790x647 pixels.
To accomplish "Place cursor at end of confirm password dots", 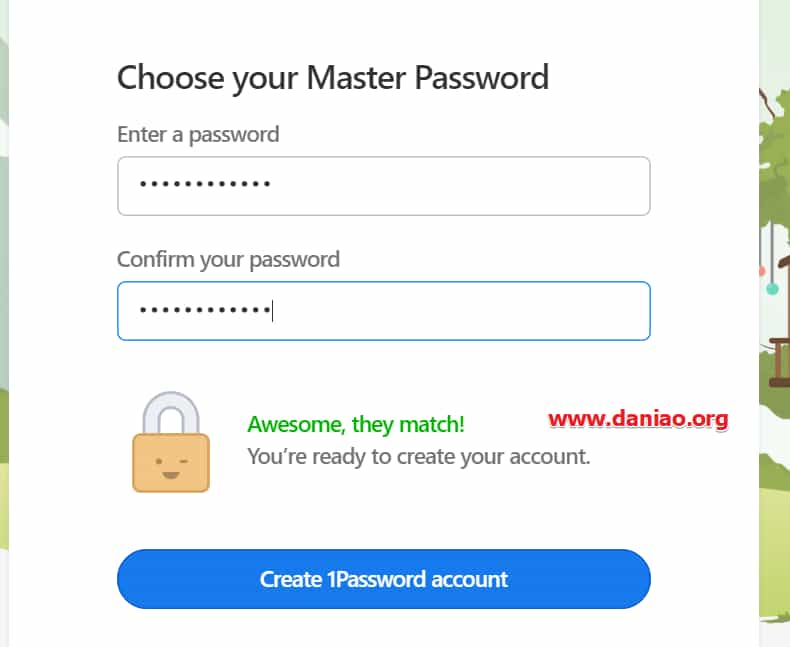I will click(273, 310).
